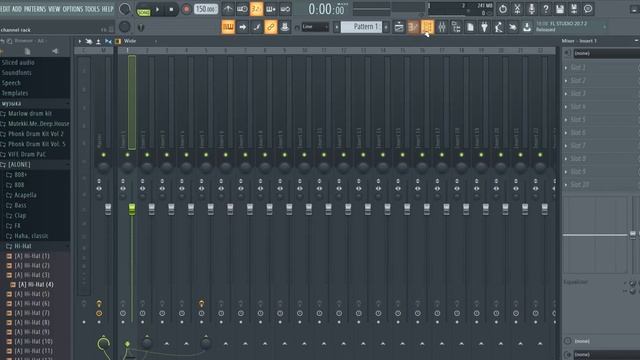
Task: Click the Insert 2 pan knob
Action: click(147, 167)
